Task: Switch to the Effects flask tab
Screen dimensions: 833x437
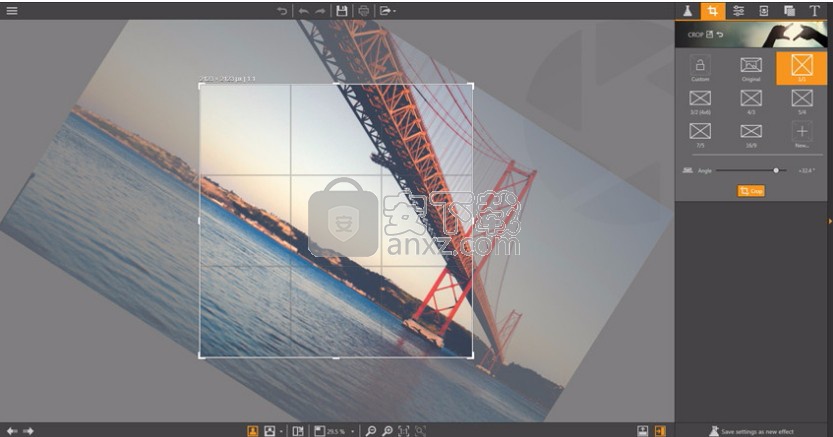Action: point(687,11)
